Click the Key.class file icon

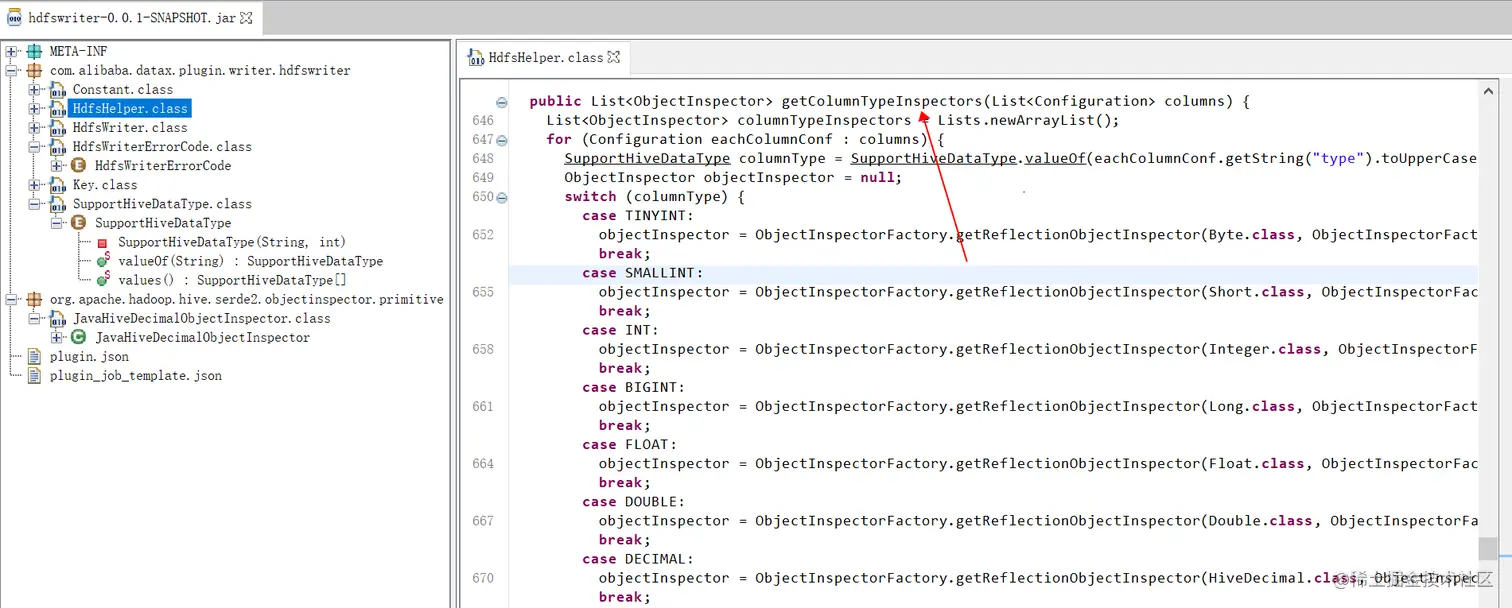[57, 184]
